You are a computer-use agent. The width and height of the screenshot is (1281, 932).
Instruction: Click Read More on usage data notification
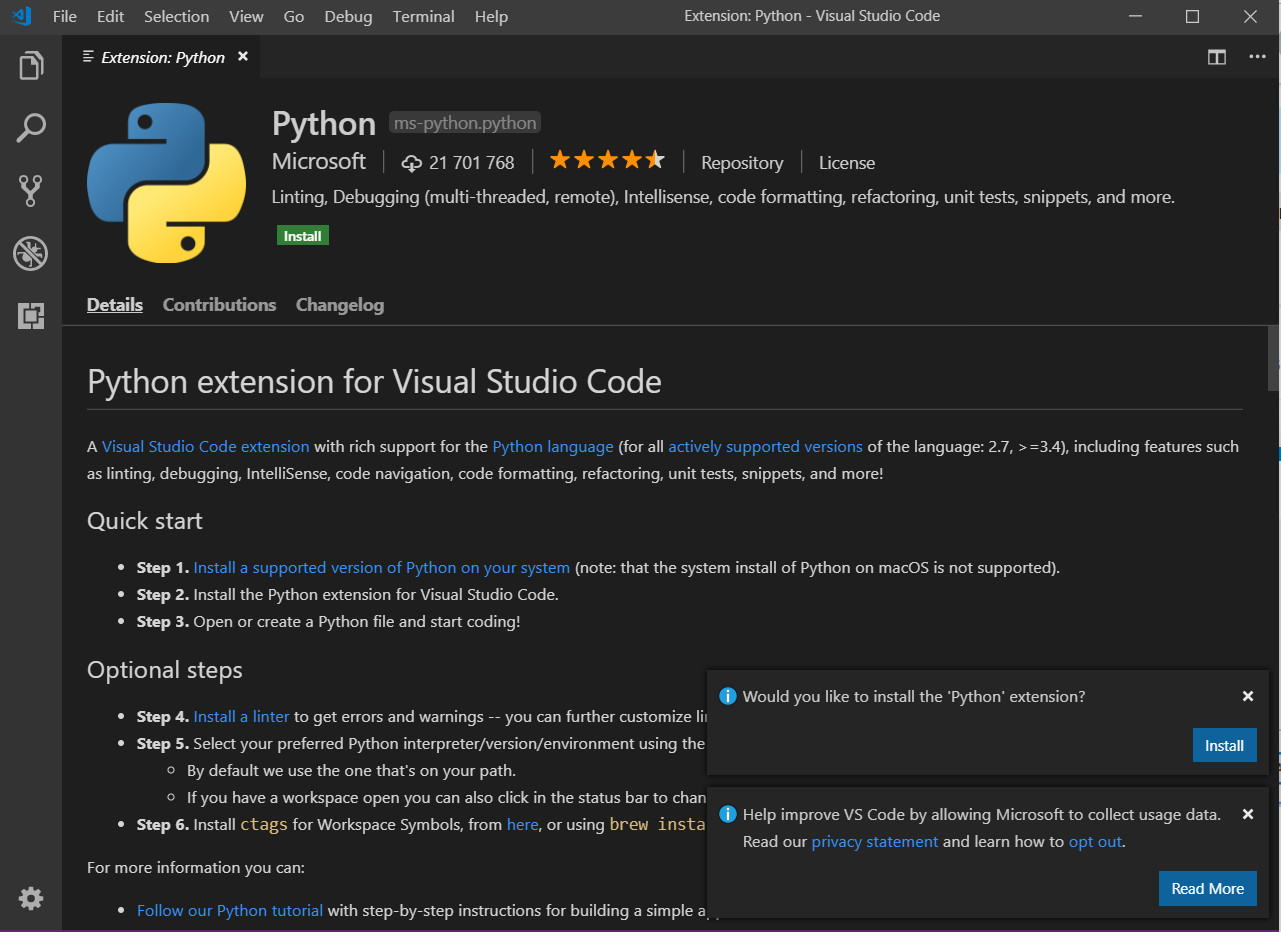[1207, 888]
